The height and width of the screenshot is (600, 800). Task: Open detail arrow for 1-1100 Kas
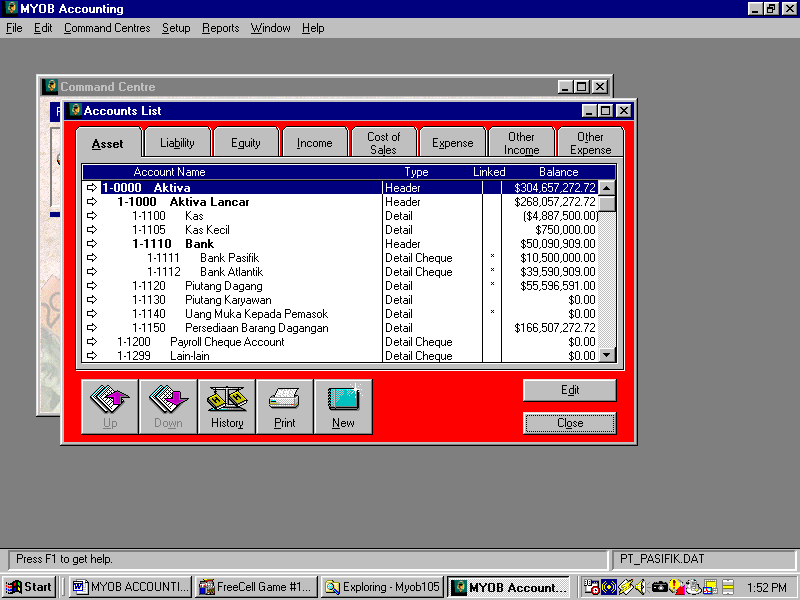(92, 216)
